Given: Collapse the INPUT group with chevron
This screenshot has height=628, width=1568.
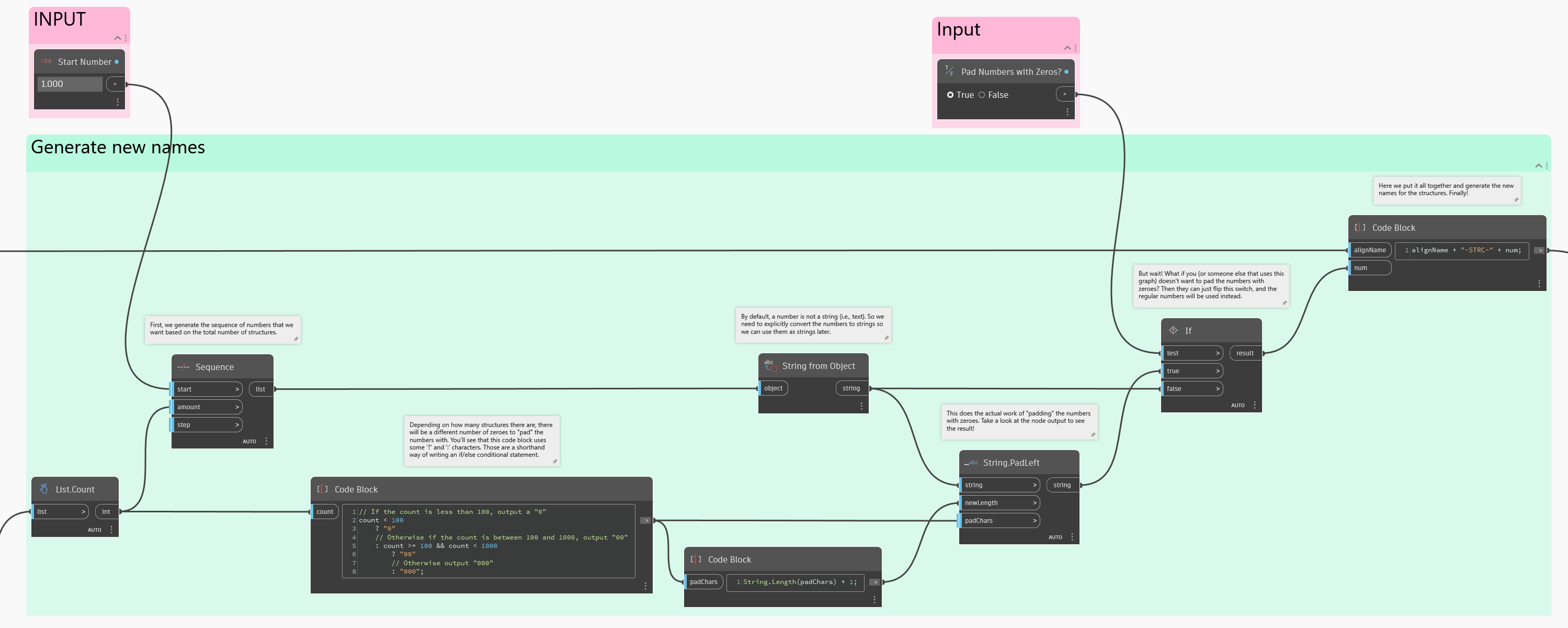Looking at the screenshot, I should coord(118,38).
